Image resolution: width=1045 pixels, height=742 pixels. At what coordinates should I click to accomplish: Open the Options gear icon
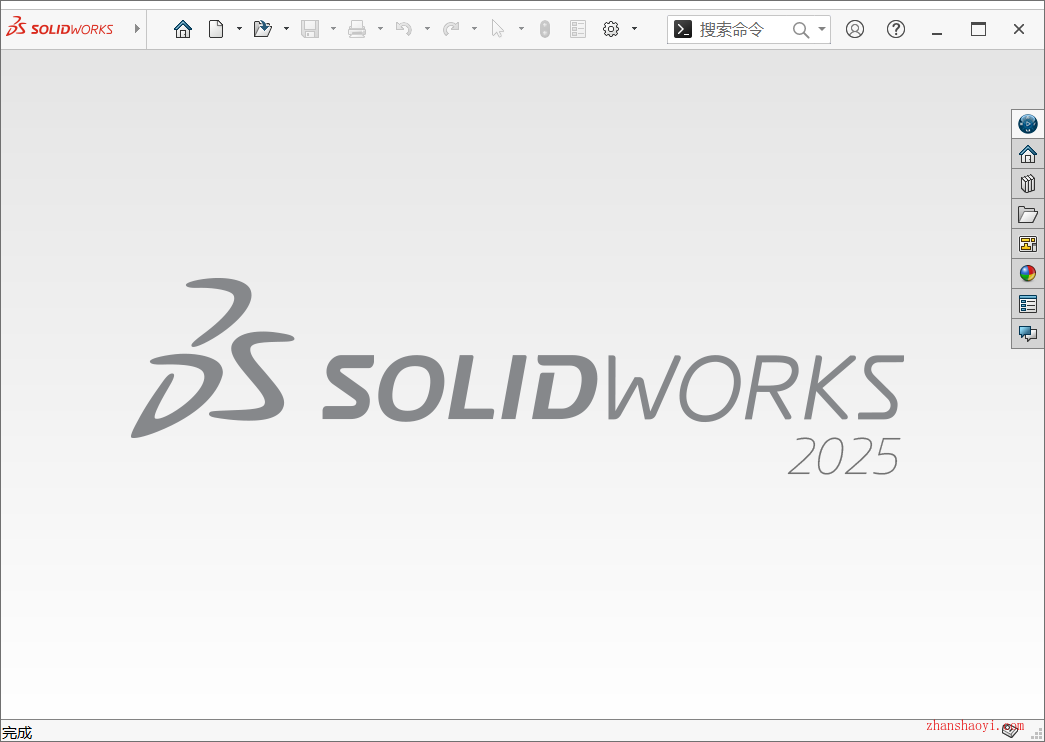(x=611, y=29)
